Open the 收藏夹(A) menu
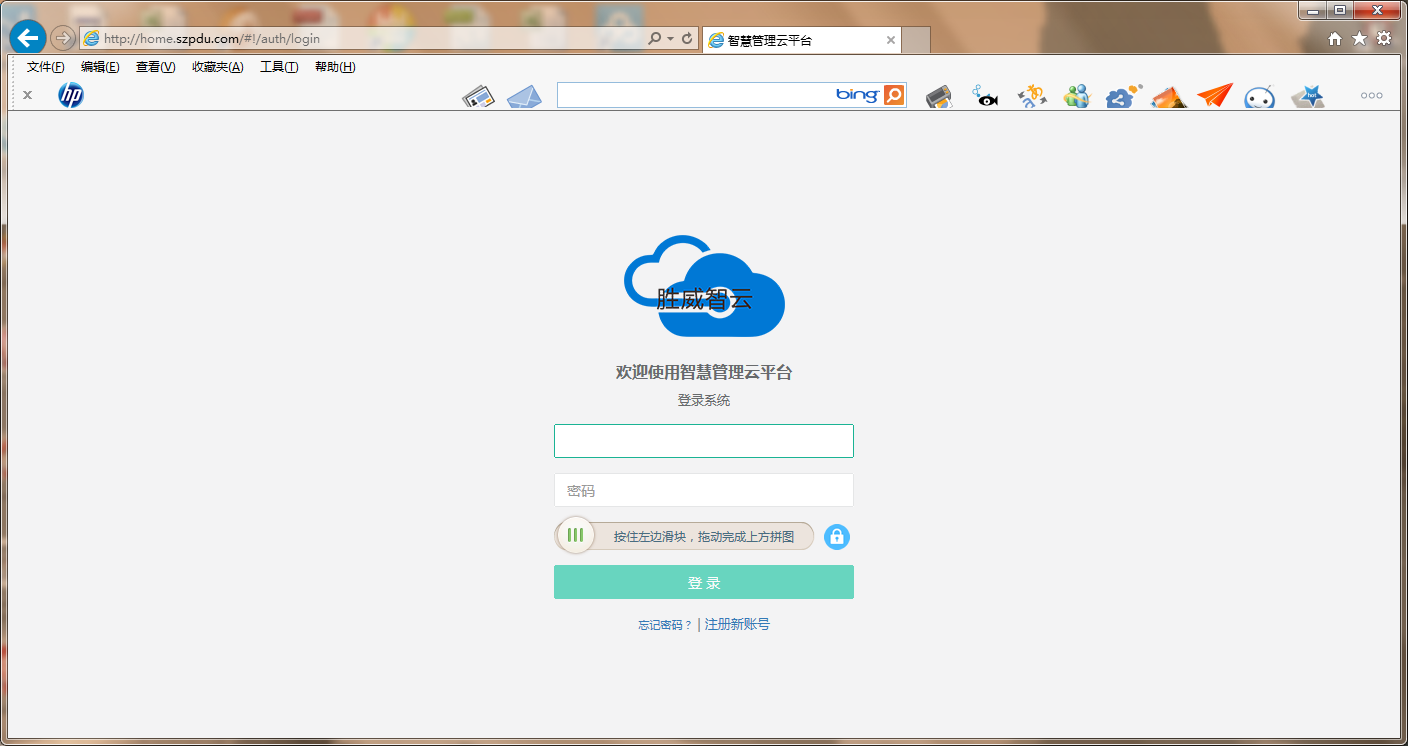The height and width of the screenshot is (746, 1408). [218, 67]
